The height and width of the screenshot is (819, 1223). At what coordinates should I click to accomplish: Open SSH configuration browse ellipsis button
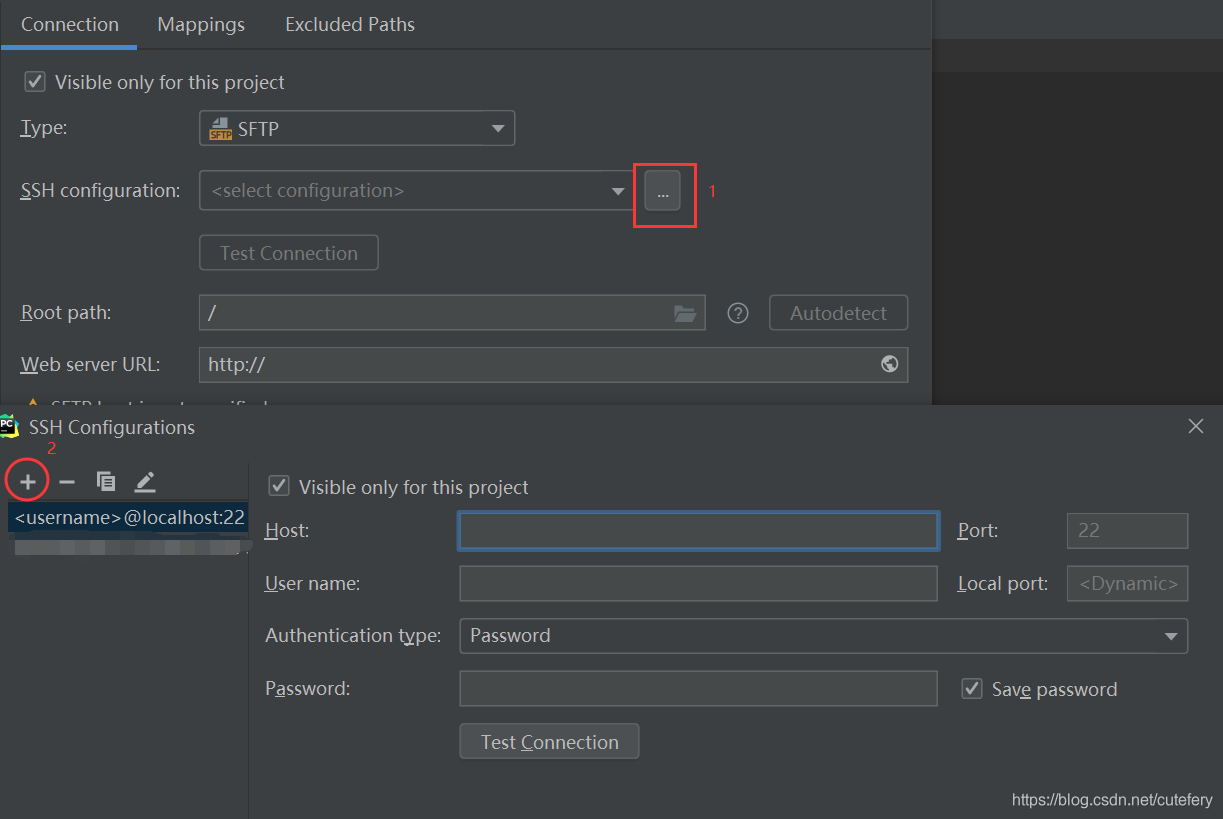tap(663, 190)
